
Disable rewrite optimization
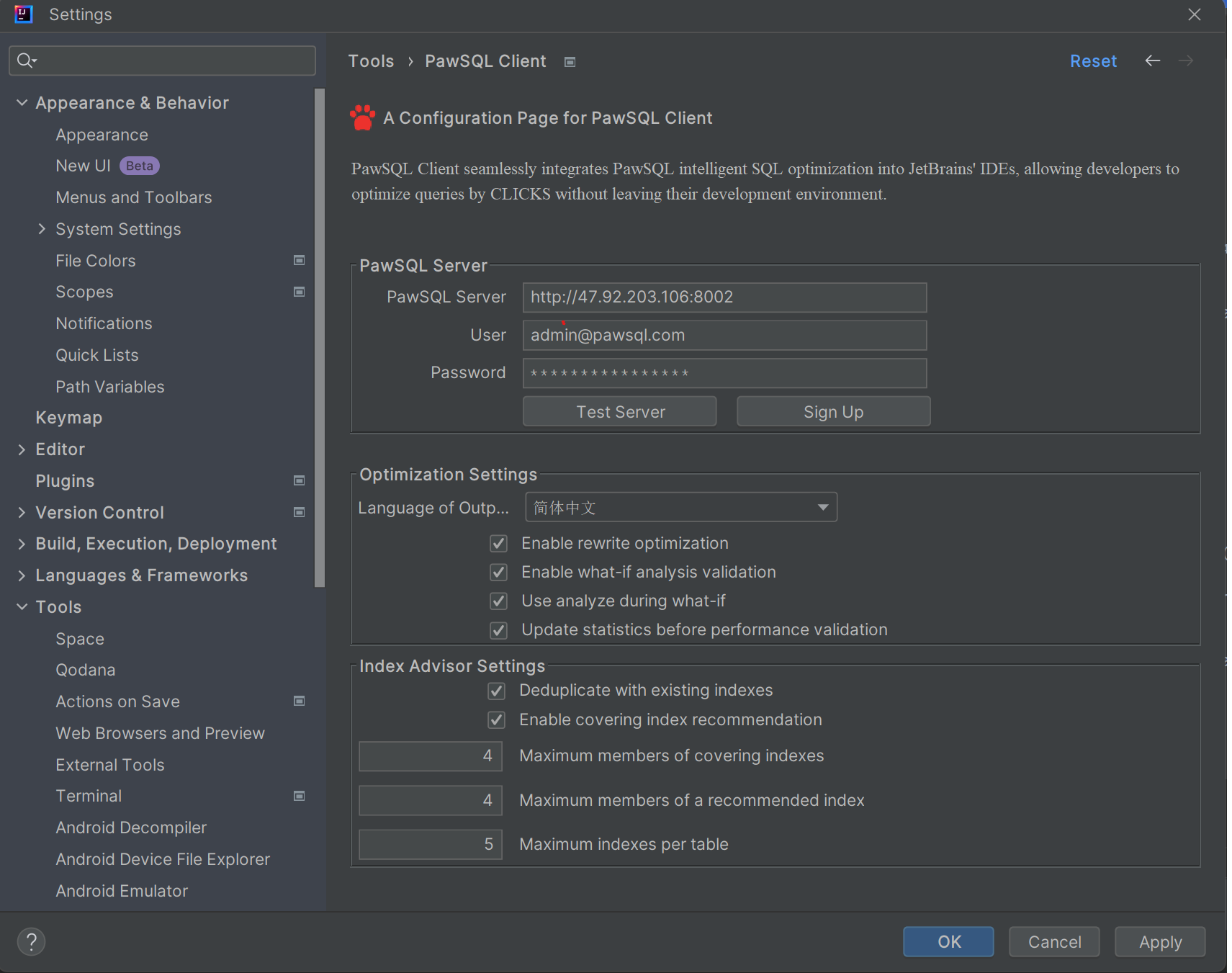click(x=498, y=543)
